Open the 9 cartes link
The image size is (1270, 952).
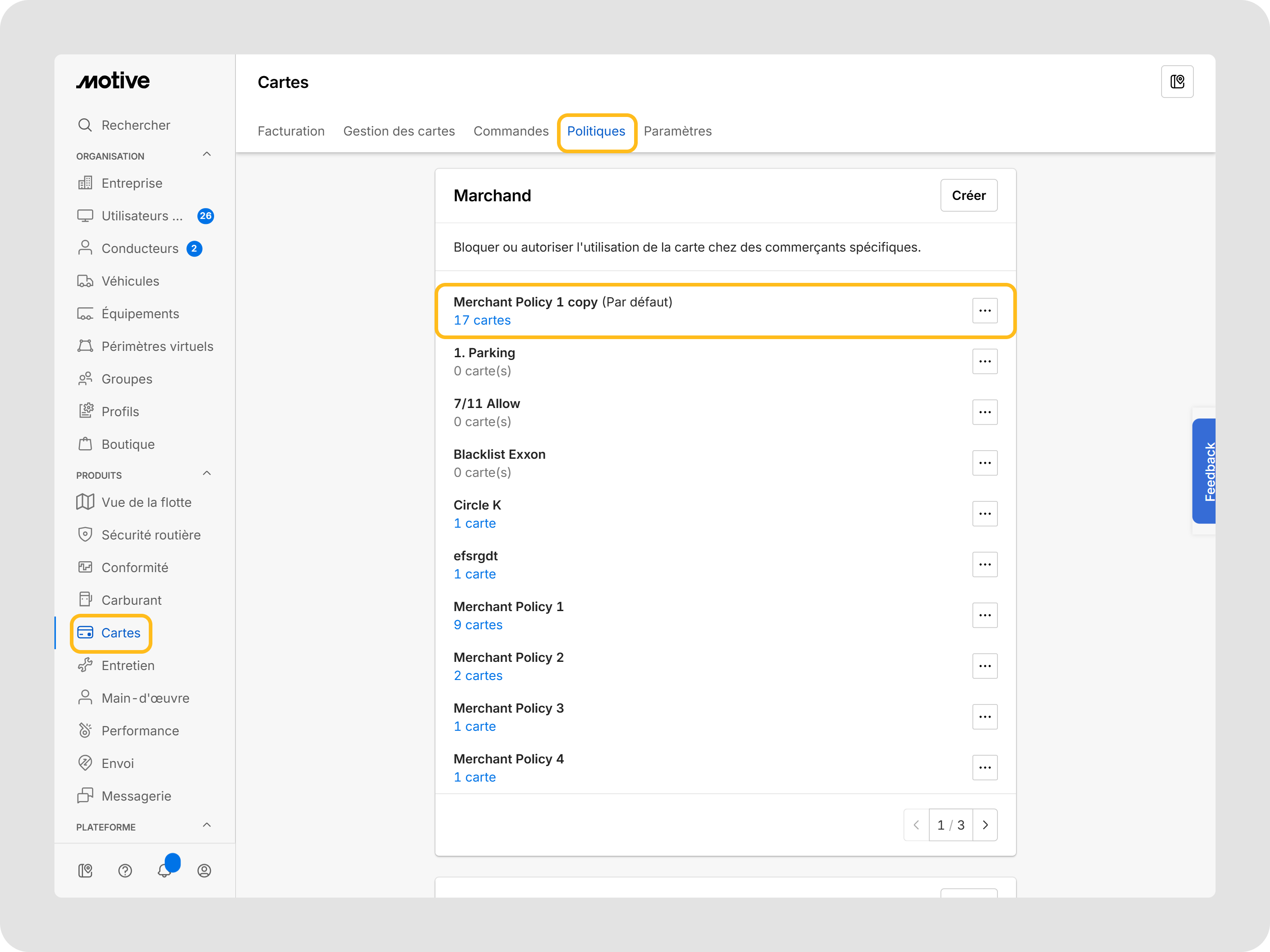click(x=478, y=625)
